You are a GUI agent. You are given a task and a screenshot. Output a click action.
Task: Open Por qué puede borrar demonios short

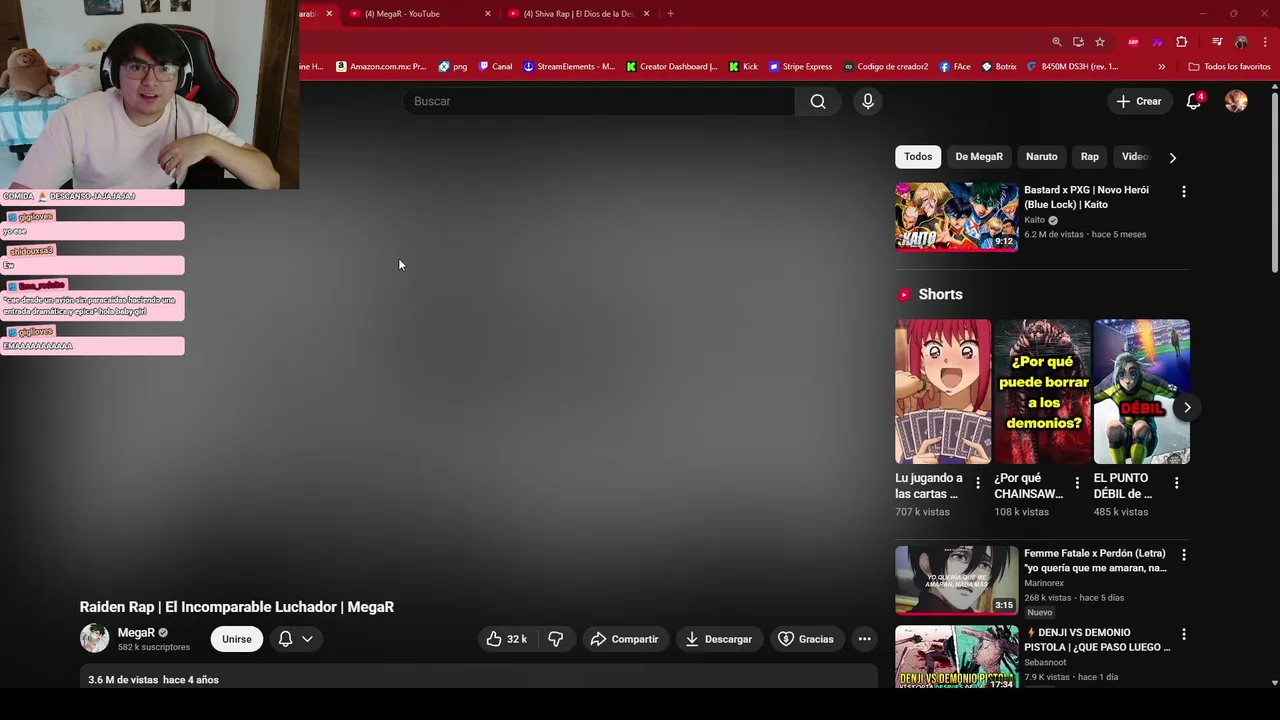[x=1042, y=391]
